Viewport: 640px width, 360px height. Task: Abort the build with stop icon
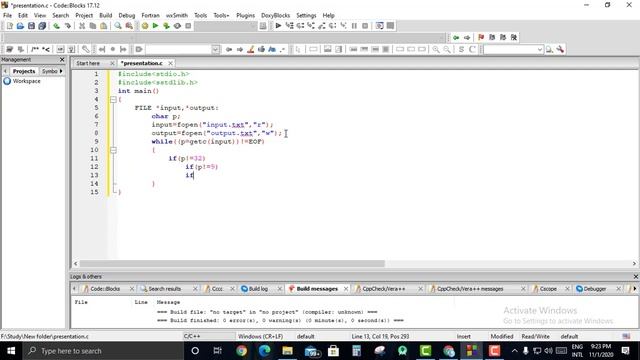pyautogui.click(x=188, y=26)
